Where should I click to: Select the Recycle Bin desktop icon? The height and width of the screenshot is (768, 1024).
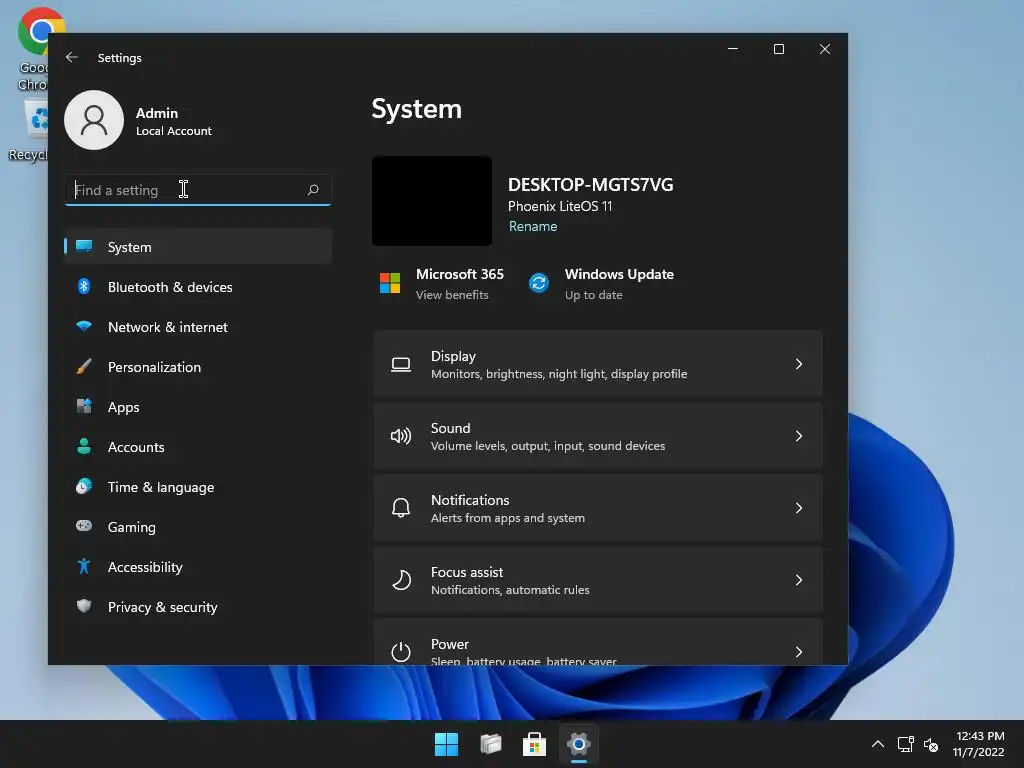click(x=29, y=131)
